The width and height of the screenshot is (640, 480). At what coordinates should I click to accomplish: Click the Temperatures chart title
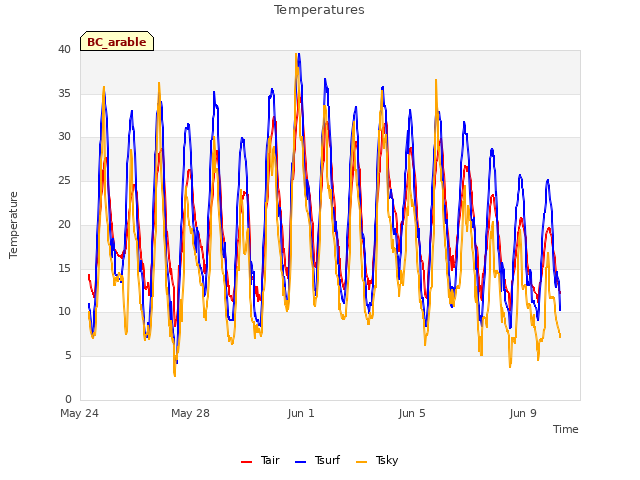319,10
